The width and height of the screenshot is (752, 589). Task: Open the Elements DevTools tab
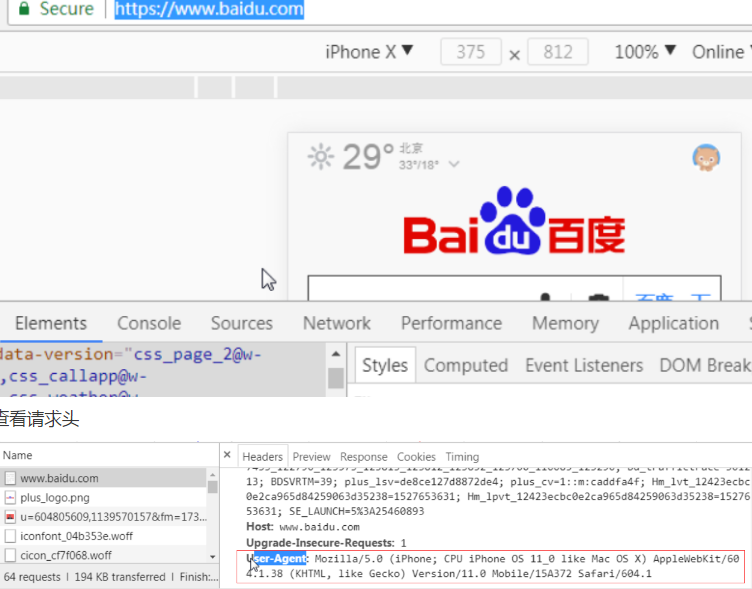tap(51, 323)
